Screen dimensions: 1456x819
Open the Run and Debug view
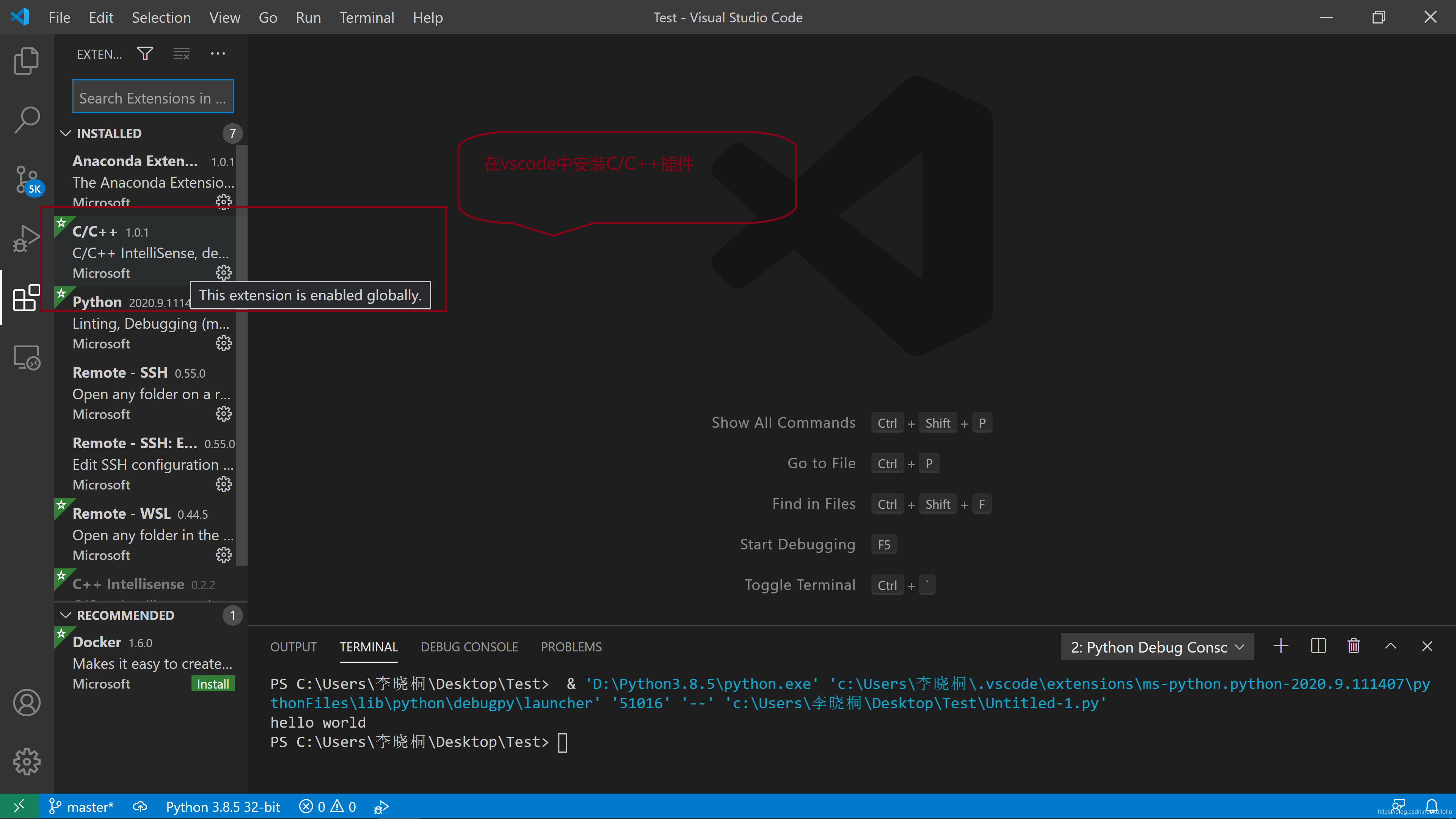(27, 238)
